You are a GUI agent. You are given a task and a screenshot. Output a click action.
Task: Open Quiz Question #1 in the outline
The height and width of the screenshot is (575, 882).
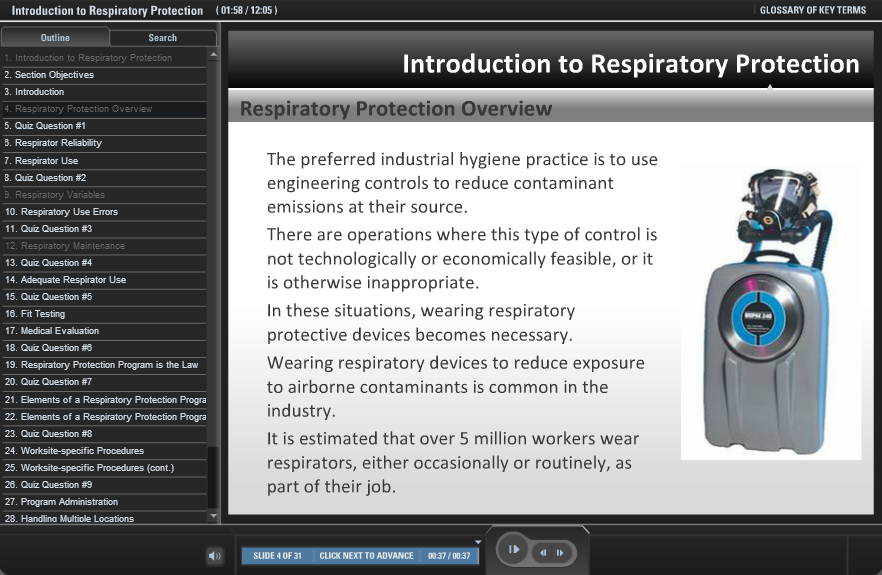[x=45, y=126]
